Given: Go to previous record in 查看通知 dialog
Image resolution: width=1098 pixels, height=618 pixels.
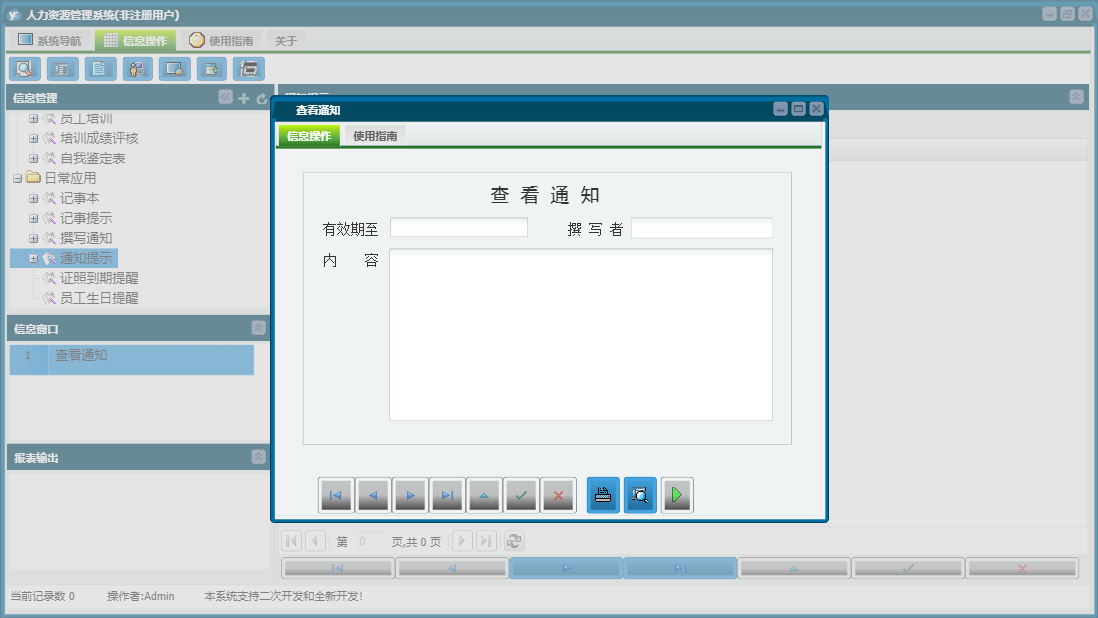Looking at the screenshot, I should 373,496.
